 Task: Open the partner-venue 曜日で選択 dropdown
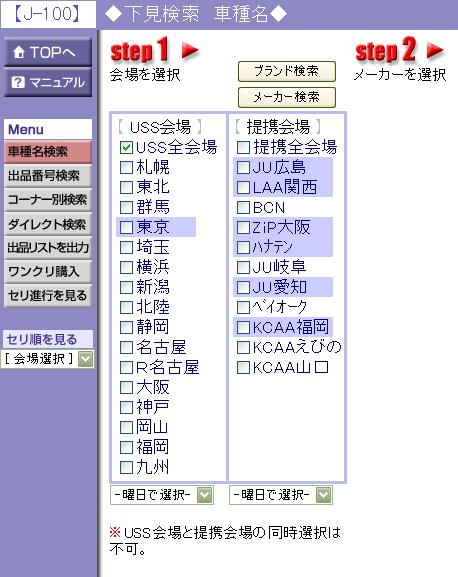point(281,495)
